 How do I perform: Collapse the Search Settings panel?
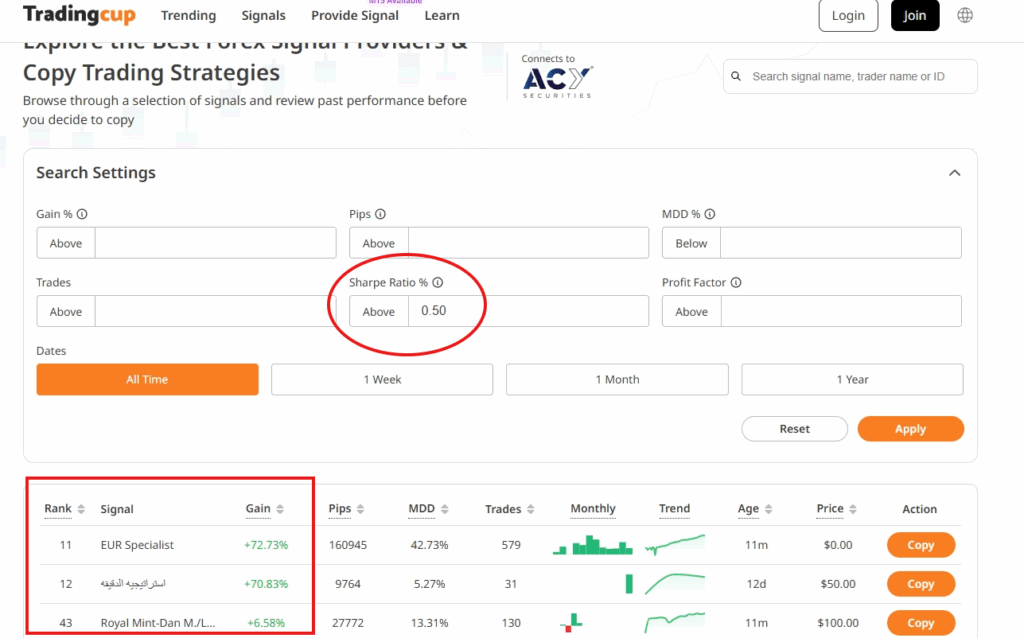[x=954, y=173]
